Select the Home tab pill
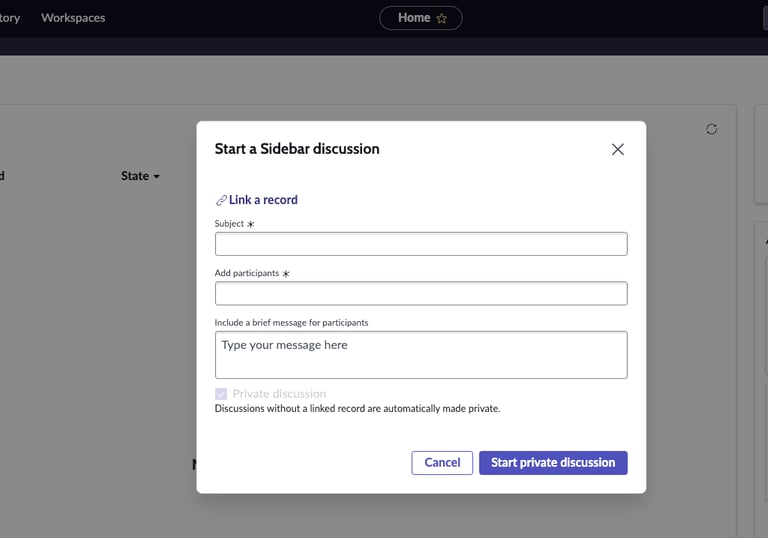This screenshot has height=538, width=768. [414, 18]
